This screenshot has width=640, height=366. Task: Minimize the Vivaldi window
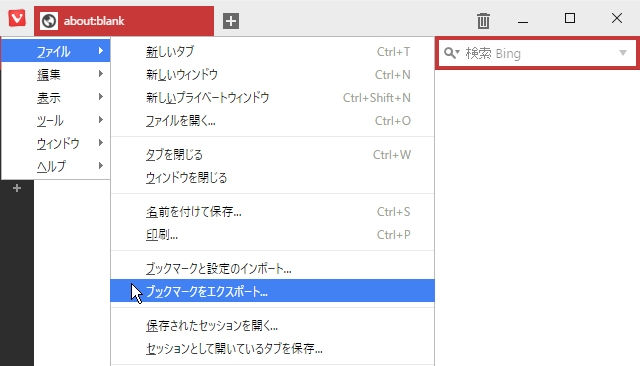click(523, 21)
